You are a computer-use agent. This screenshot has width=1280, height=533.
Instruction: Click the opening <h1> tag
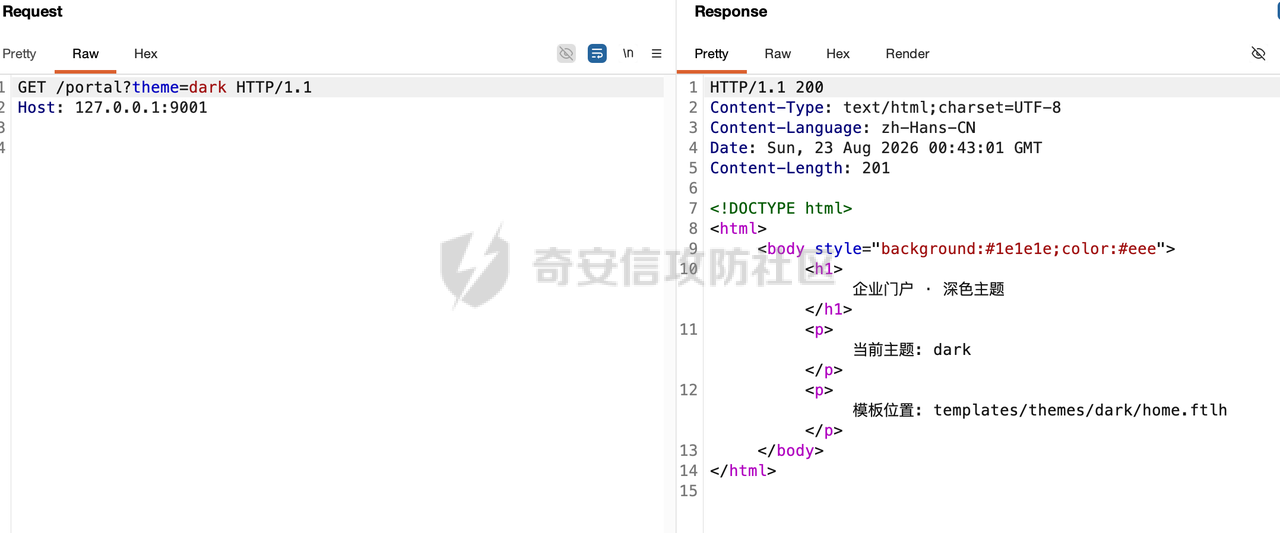(x=824, y=269)
